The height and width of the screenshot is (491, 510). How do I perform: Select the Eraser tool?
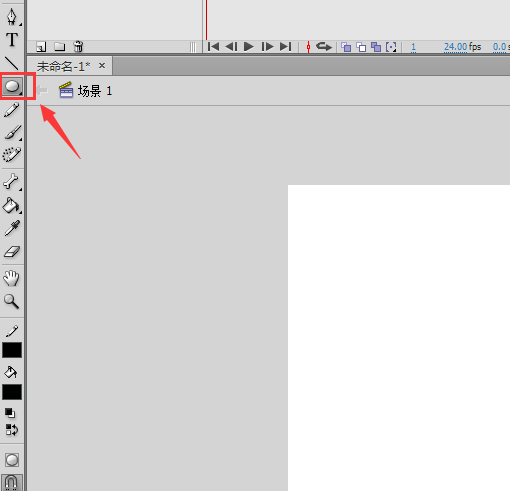12,252
